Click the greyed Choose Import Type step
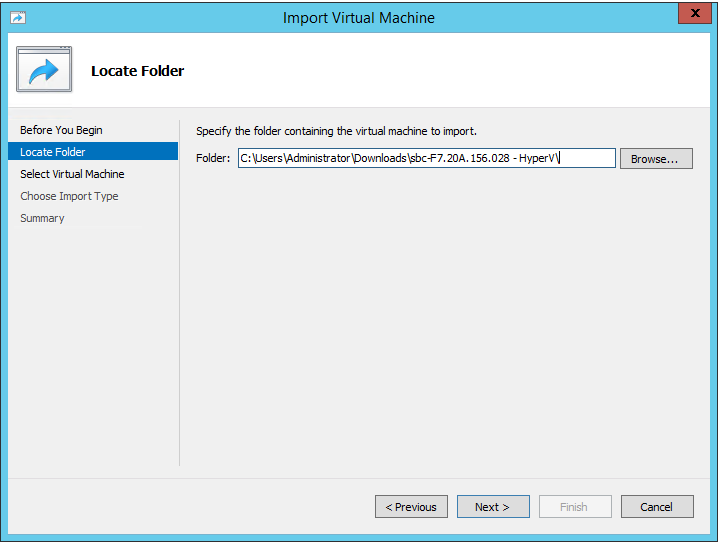This screenshot has width=718, height=543. point(69,196)
